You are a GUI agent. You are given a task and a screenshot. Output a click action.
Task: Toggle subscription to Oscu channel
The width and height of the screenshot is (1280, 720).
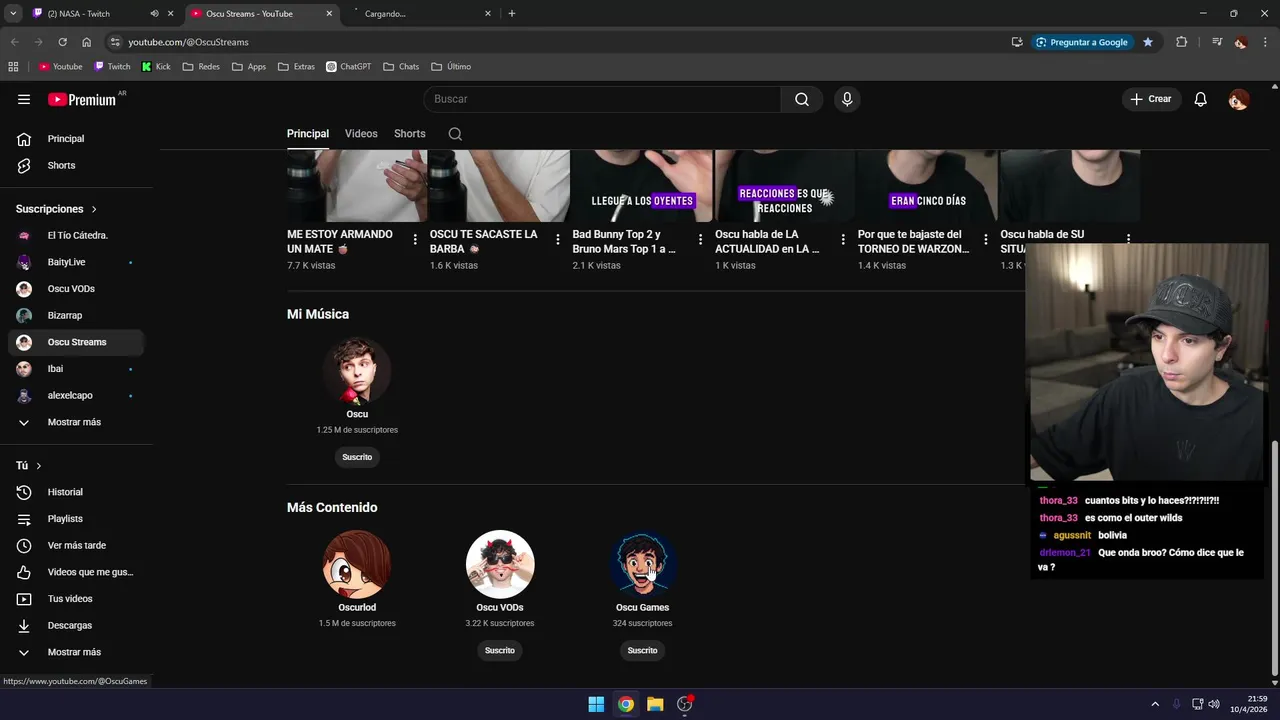click(x=357, y=457)
